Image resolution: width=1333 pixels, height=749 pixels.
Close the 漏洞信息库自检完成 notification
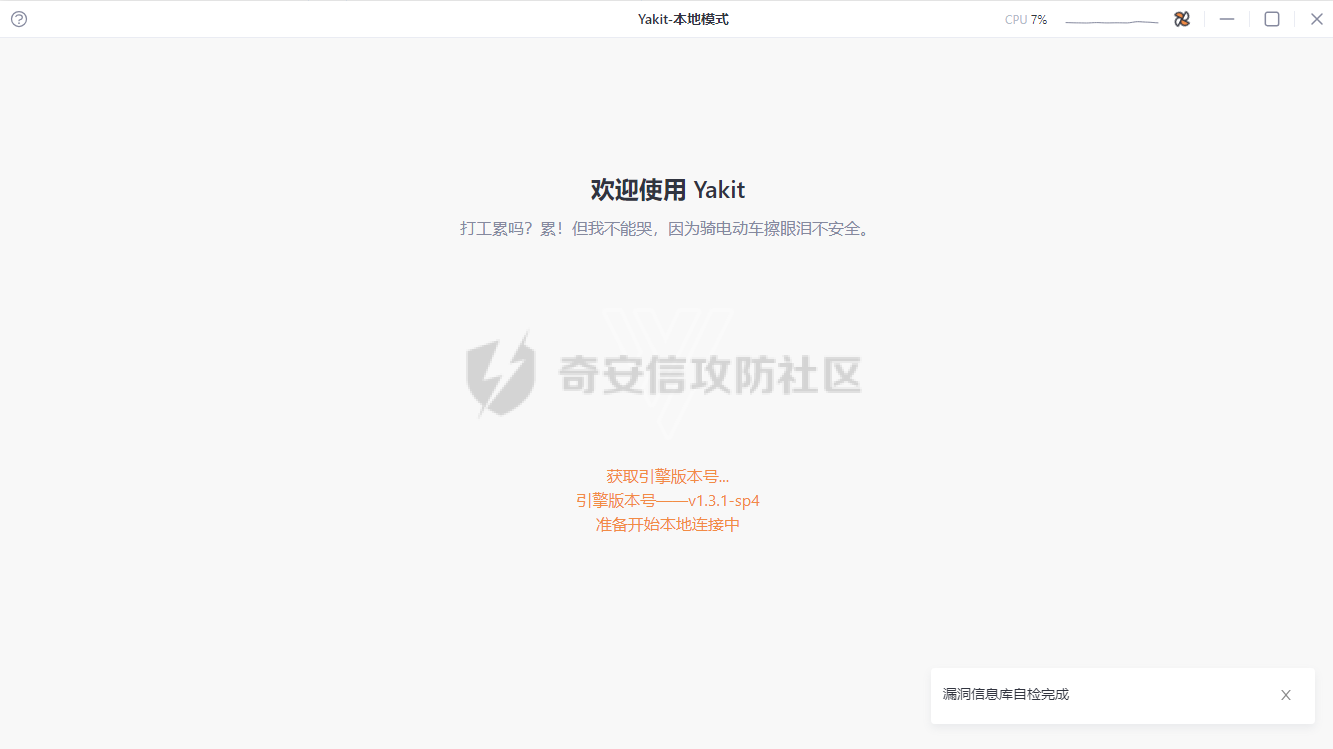1286,695
